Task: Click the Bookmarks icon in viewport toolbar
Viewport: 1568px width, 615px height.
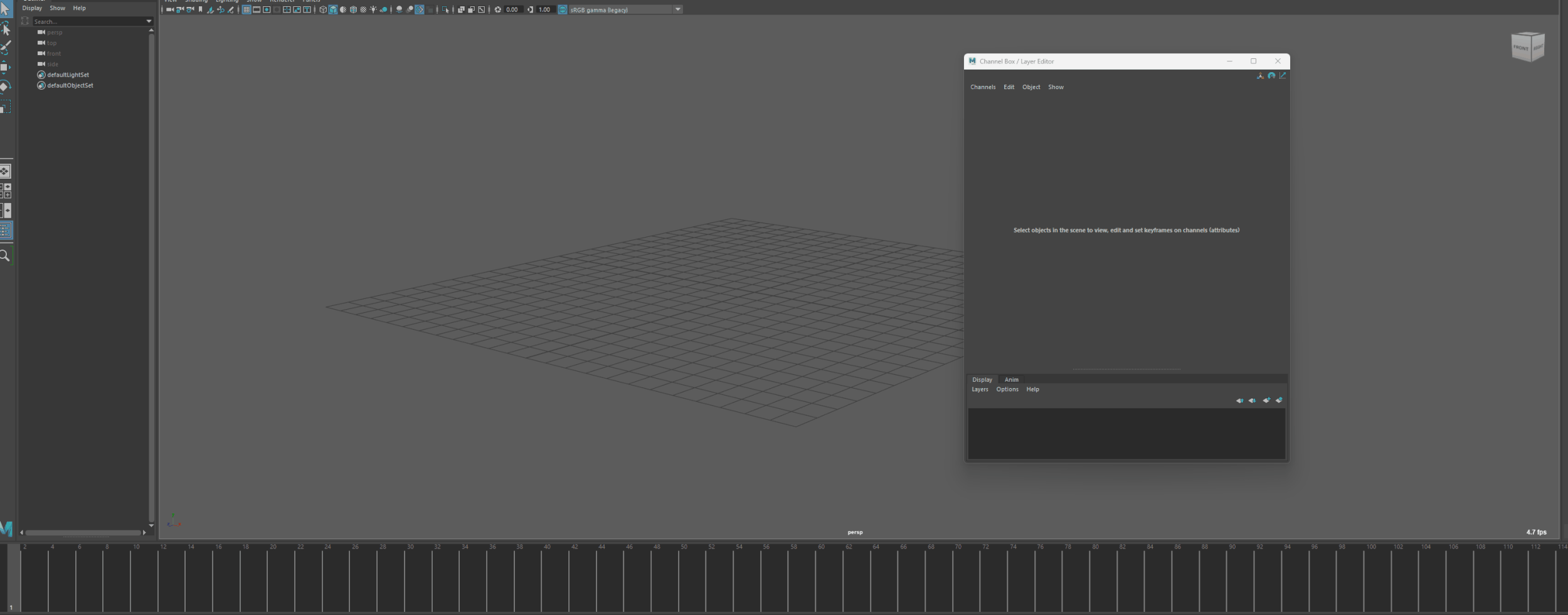Action: tap(200, 9)
